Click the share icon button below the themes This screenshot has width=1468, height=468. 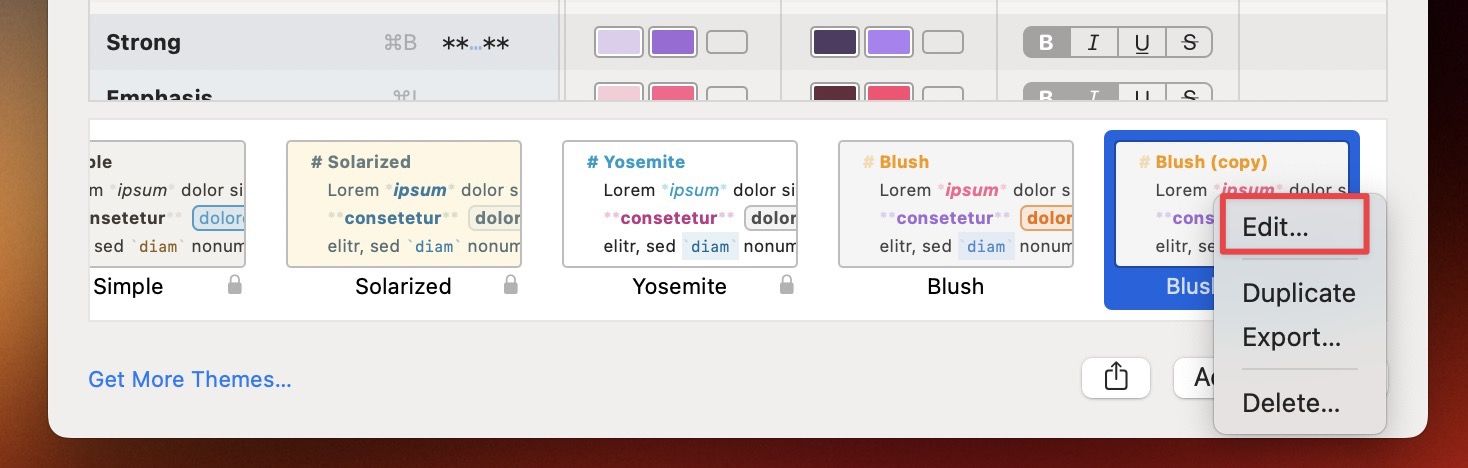1116,377
